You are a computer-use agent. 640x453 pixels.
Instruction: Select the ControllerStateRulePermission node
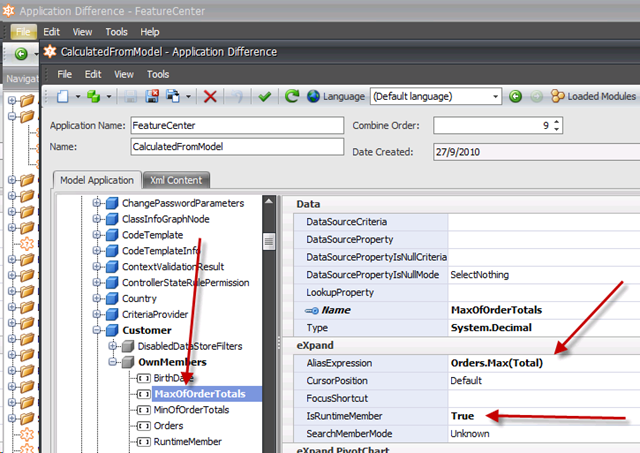coord(186,282)
